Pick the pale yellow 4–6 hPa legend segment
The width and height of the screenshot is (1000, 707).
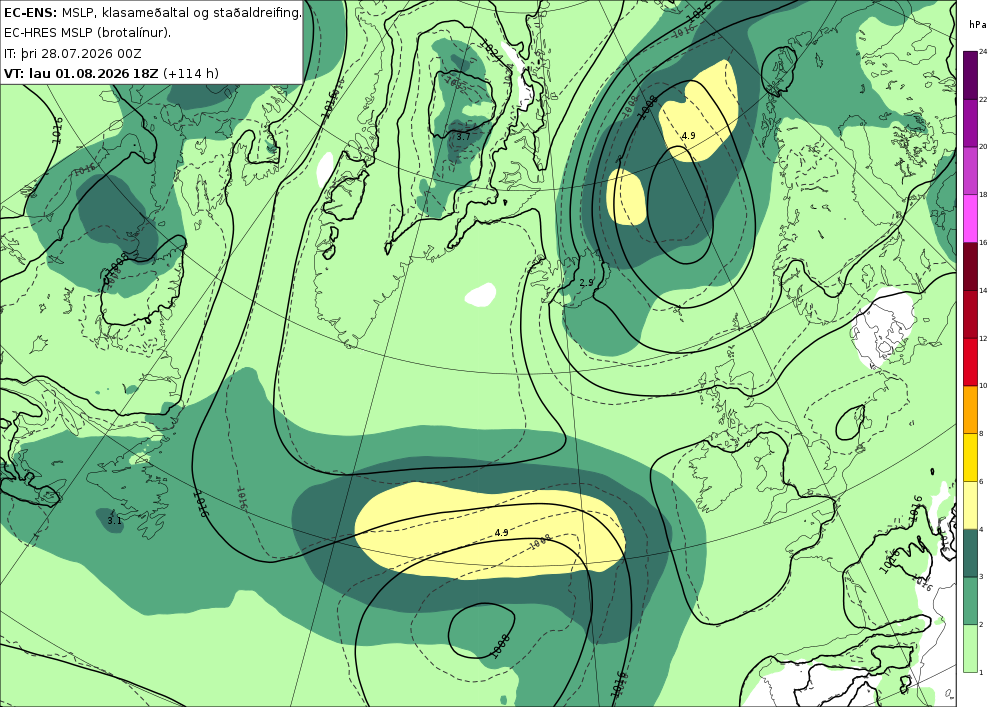(971, 505)
